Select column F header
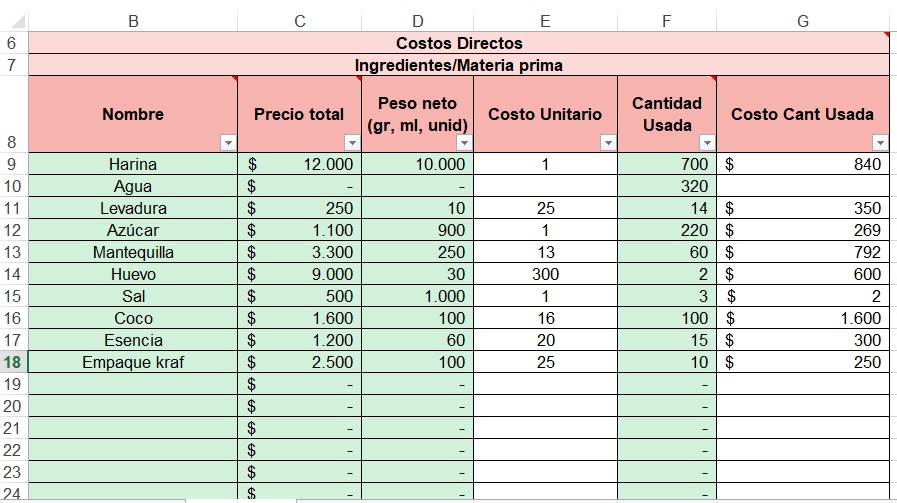The image size is (897, 503). click(x=666, y=22)
